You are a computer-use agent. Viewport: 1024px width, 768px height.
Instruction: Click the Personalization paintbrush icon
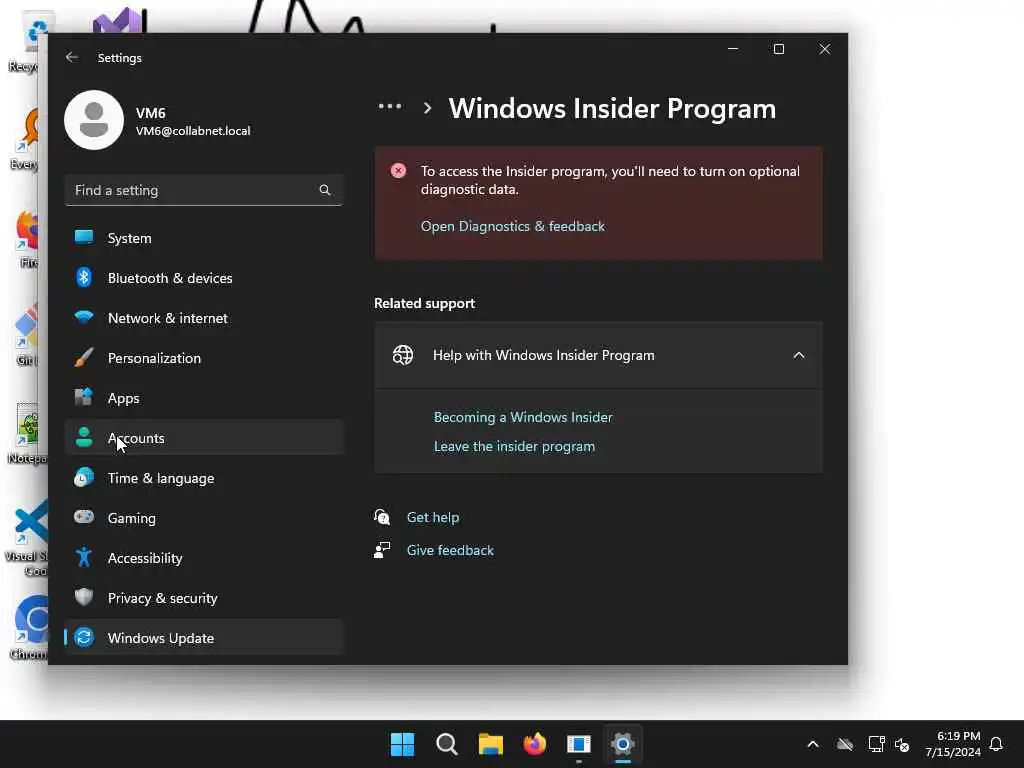click(84, 357)
